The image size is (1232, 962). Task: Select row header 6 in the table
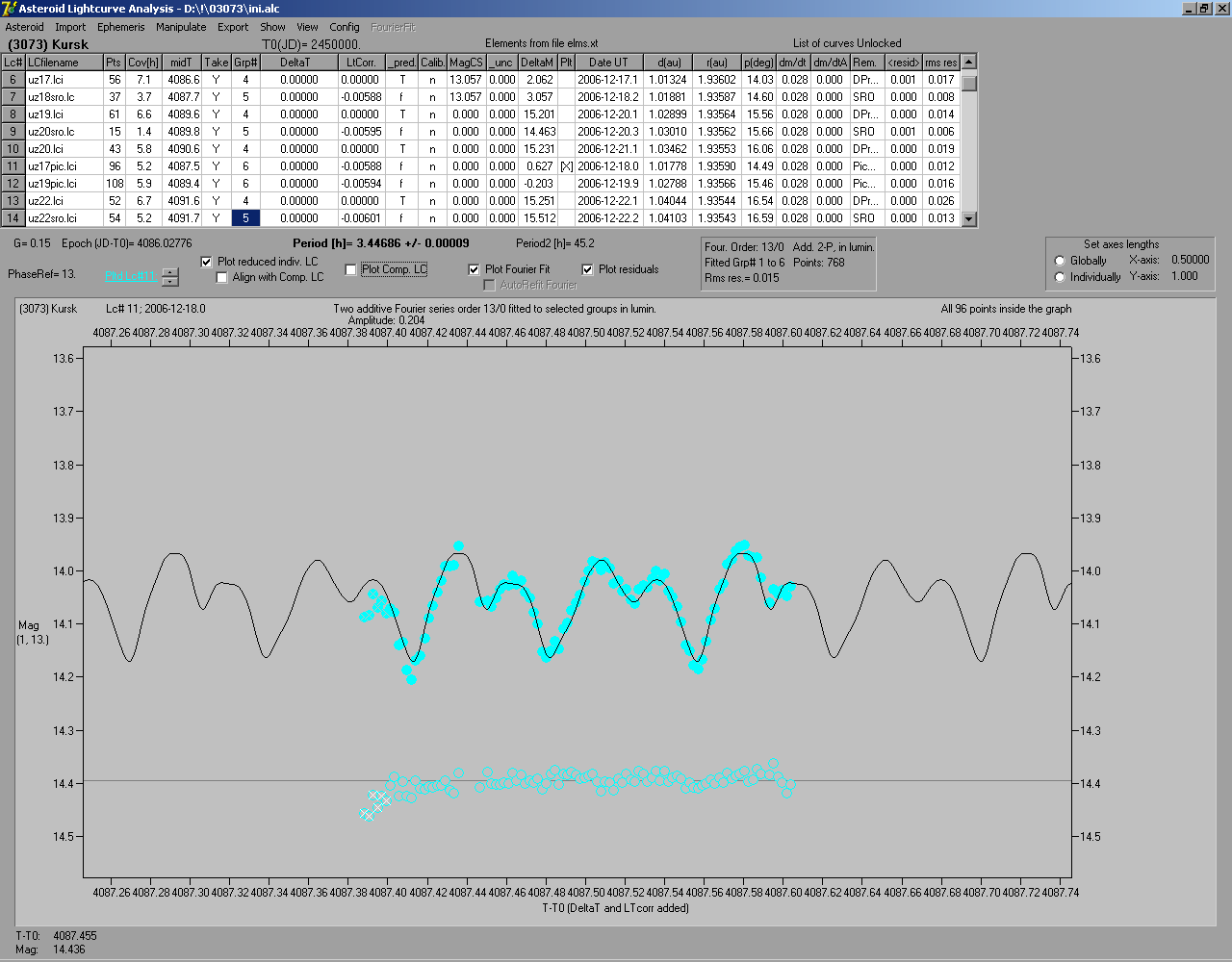click(13, 80)
